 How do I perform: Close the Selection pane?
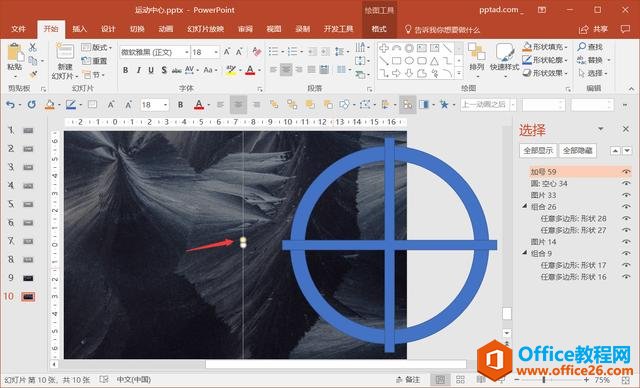(x=626, y=129)
